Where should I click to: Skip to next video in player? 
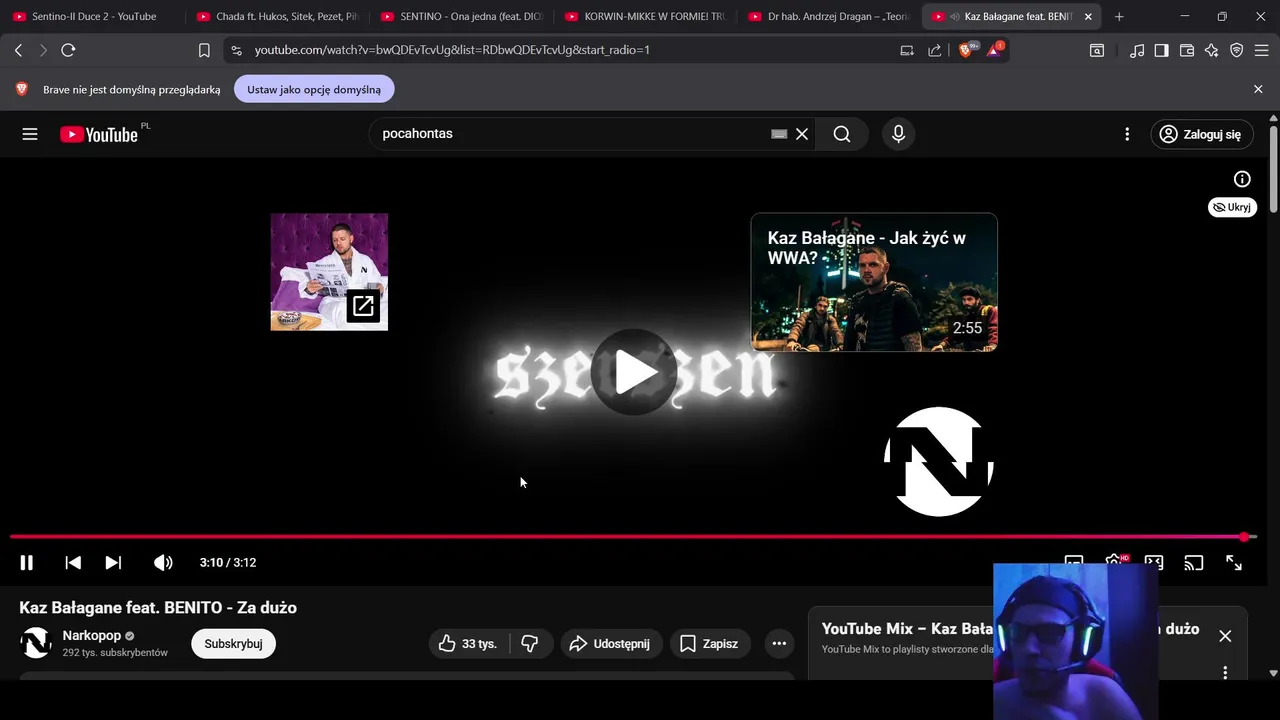pos(113,563)
